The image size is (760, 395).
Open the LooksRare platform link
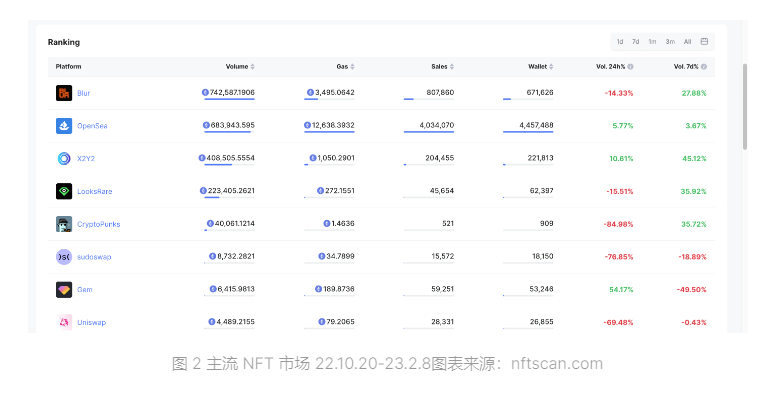95,191
